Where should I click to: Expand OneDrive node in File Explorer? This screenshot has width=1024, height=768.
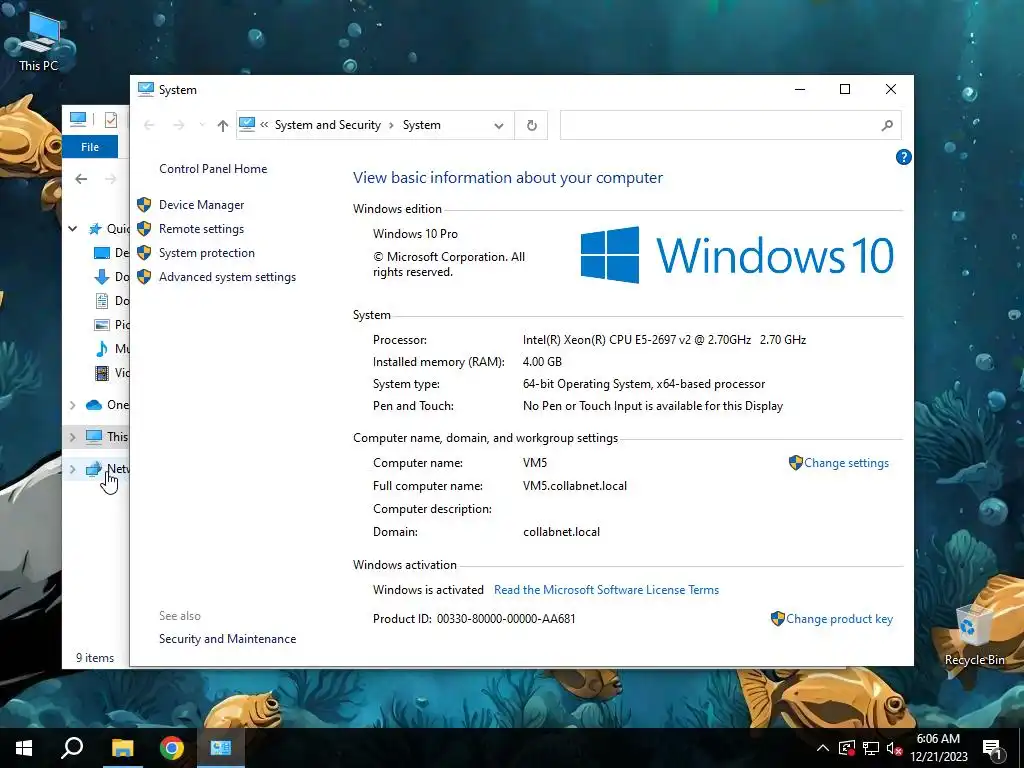[72, 405]
